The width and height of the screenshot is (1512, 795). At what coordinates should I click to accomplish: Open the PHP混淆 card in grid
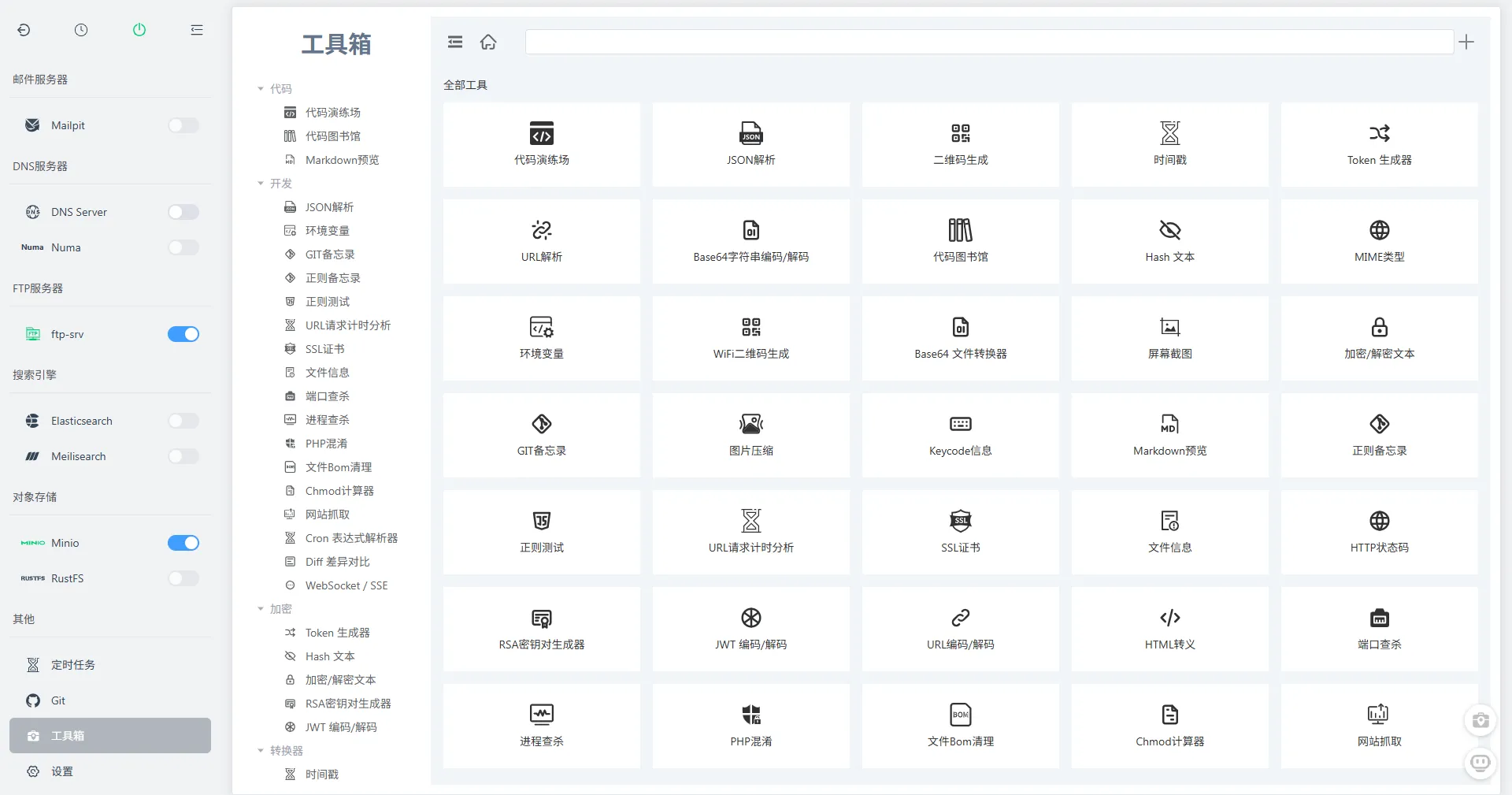pyautogui.click(x=751, y=726)
